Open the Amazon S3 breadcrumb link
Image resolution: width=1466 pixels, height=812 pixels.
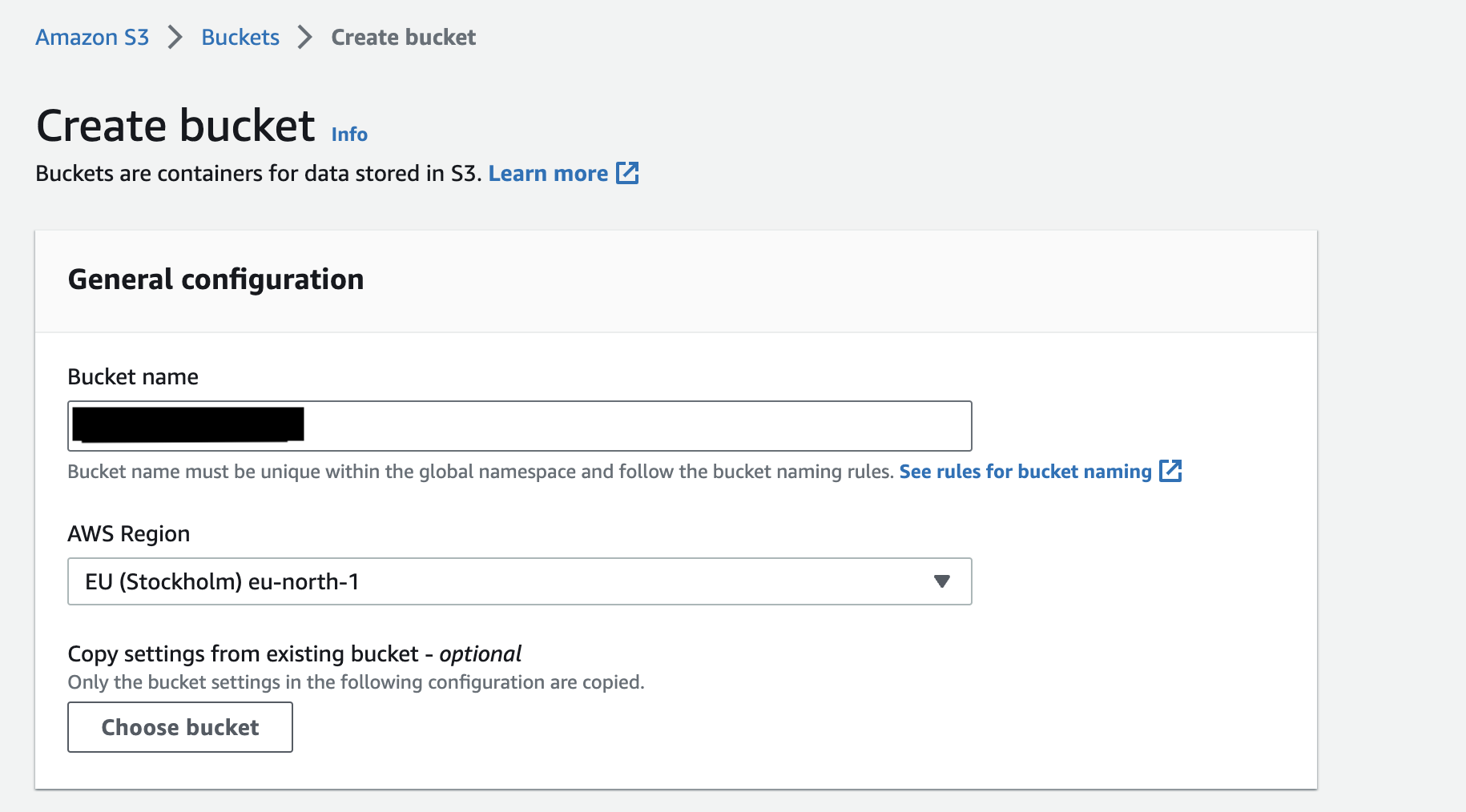coord(92,38)
